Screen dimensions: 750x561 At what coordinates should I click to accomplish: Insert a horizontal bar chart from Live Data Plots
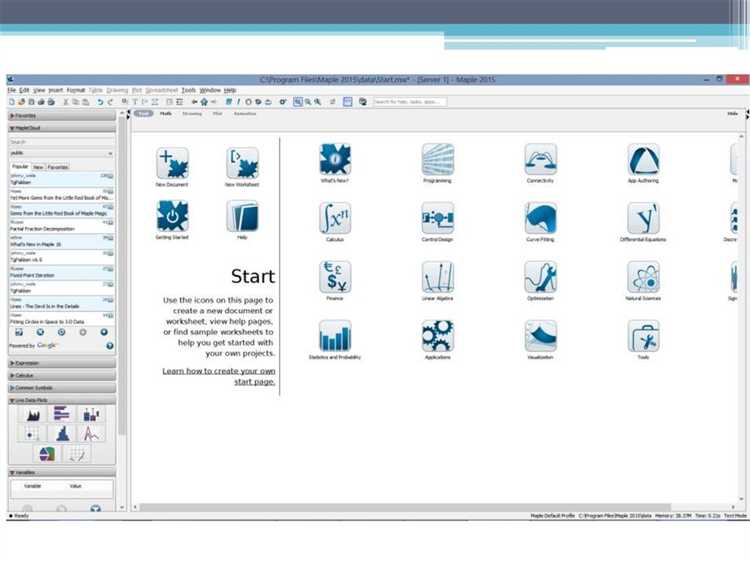(x=62, y=414)
